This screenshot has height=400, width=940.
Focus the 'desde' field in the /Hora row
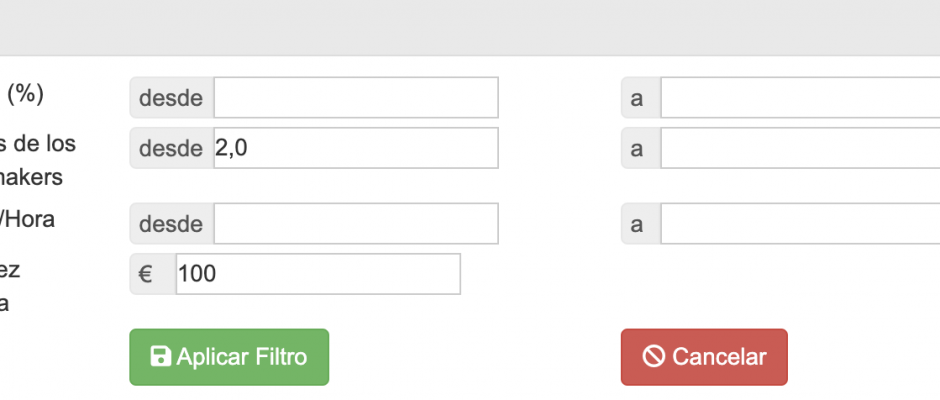(x=355, y=224)
